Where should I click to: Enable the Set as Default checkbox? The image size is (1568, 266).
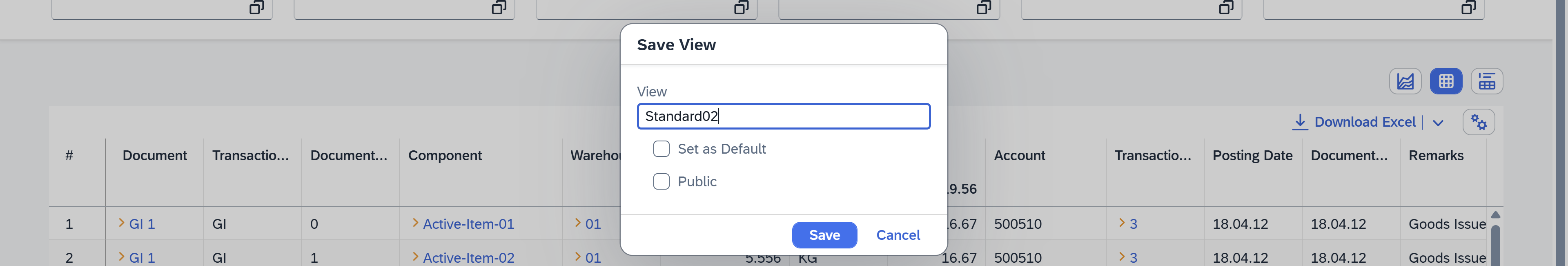661,149
